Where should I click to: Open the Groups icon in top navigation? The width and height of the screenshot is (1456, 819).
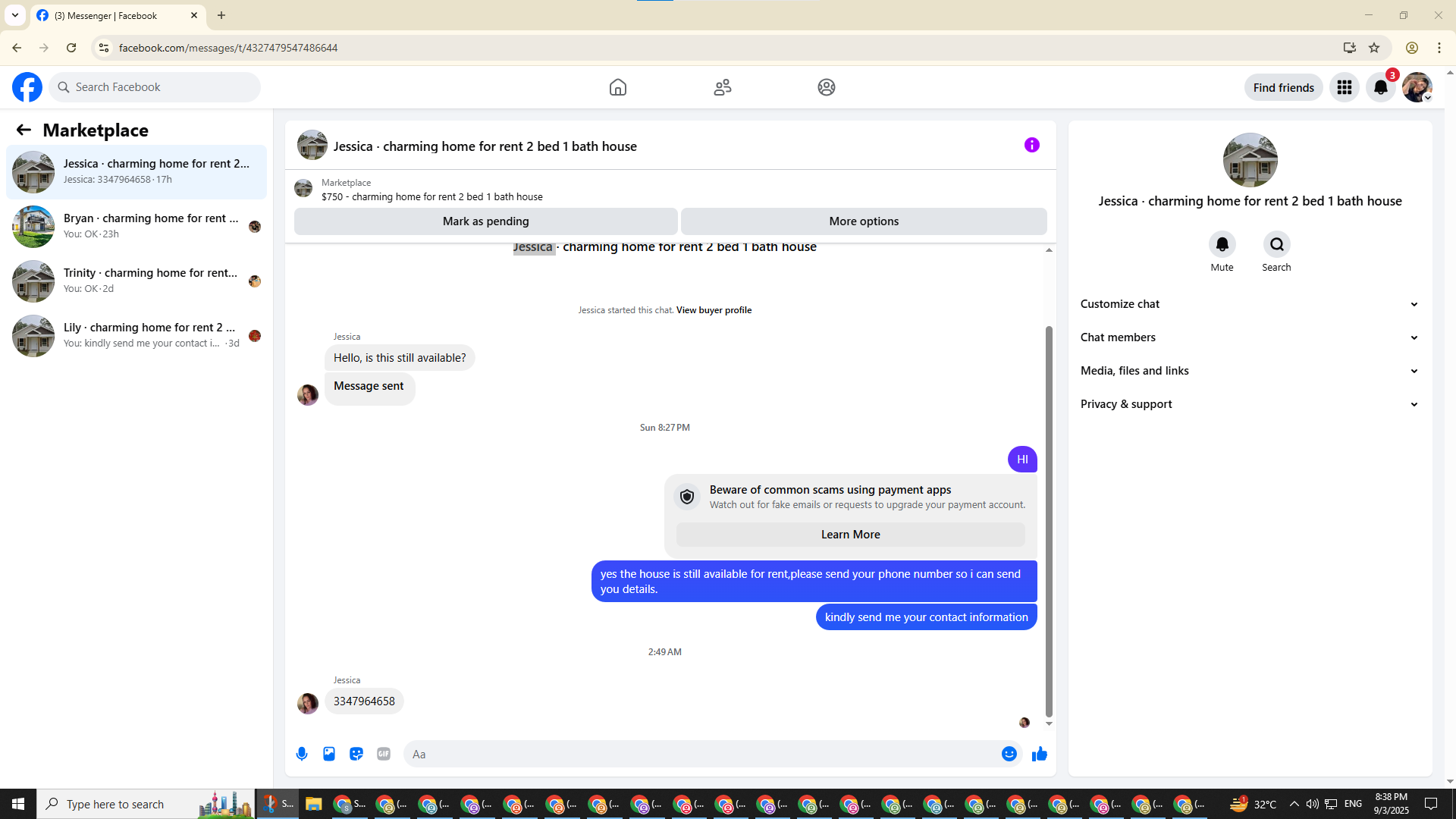point(827,87)
